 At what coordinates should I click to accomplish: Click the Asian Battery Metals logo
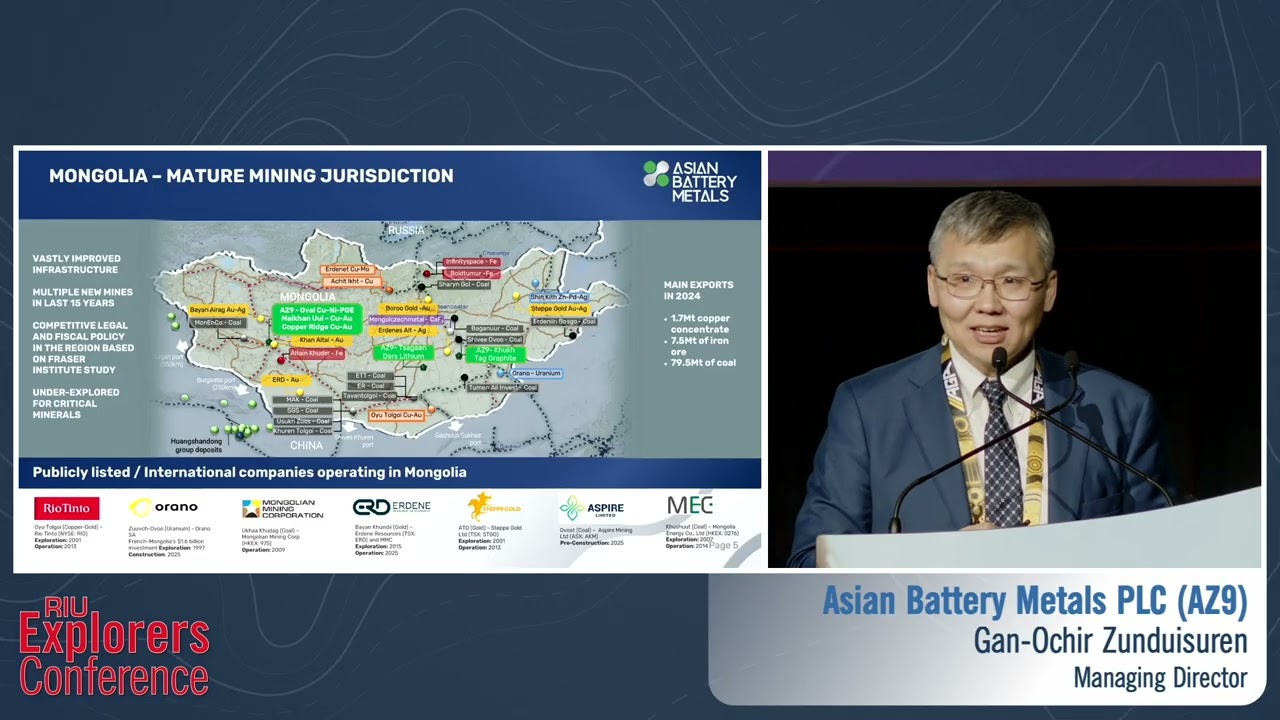pyautogui.click(x=690, y=181)
